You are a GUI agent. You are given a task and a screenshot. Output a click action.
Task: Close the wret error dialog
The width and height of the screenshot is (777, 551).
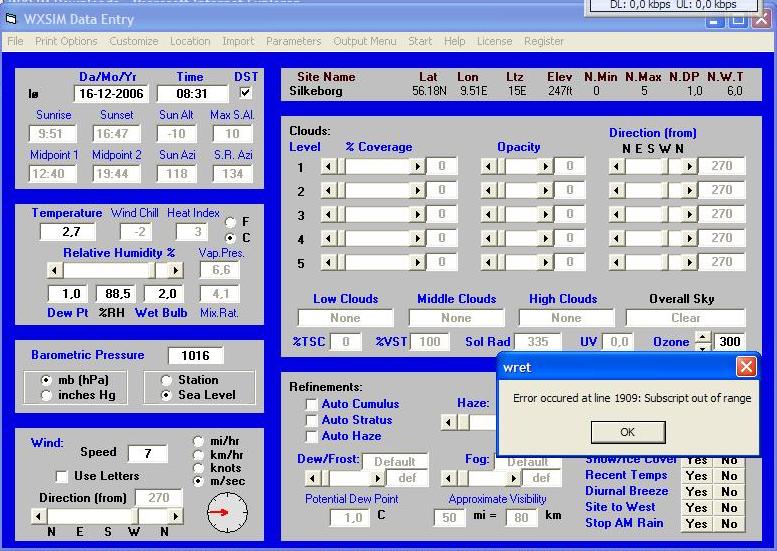(x=746, y=367)
